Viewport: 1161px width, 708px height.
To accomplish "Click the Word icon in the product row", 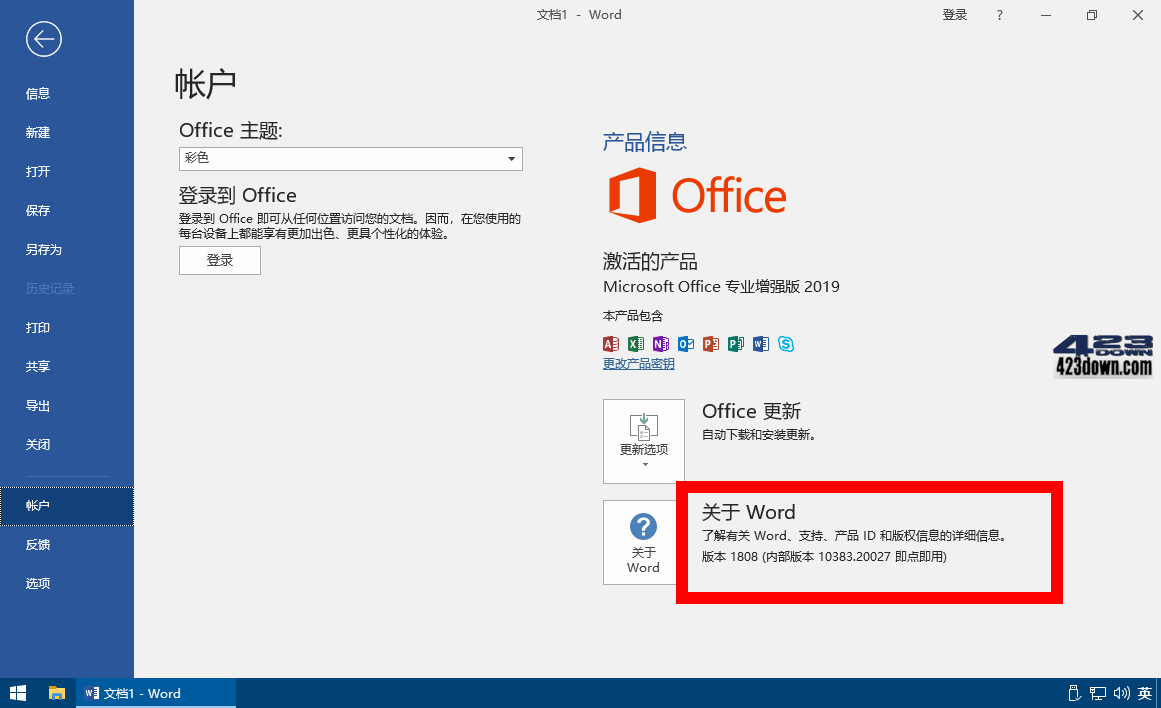I will pyautogui.click(x=760, y=344).
